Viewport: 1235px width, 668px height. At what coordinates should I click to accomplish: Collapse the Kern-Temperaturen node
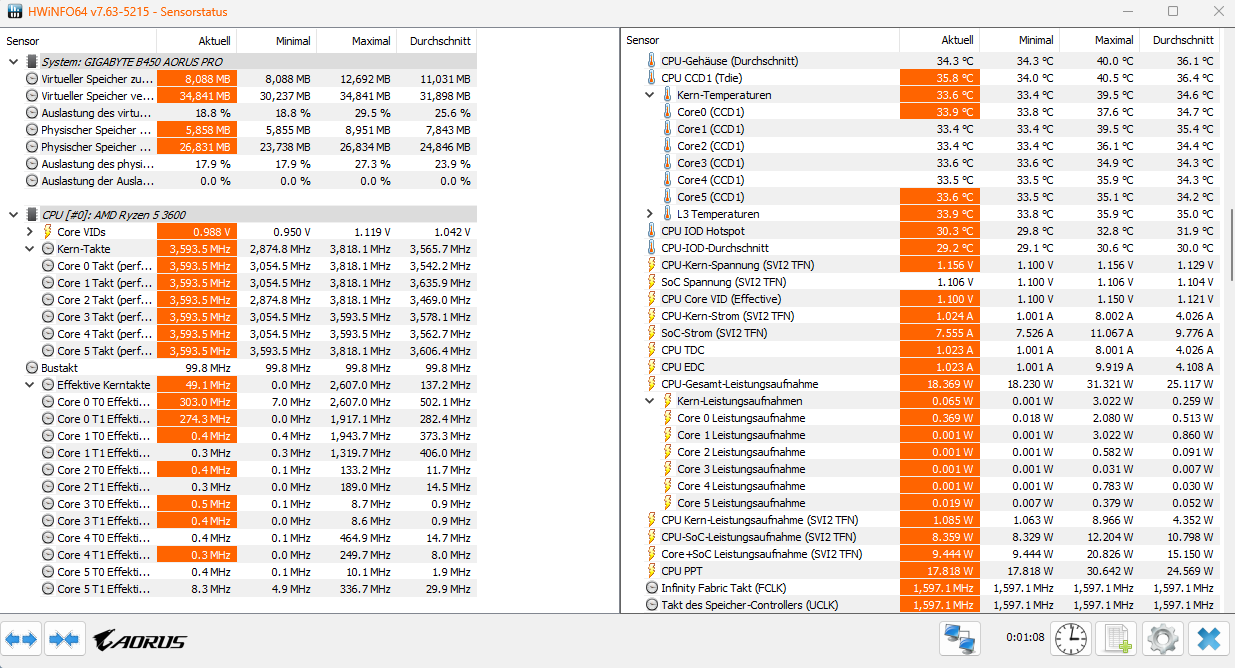pyautogui.click(x=650, y=95)
